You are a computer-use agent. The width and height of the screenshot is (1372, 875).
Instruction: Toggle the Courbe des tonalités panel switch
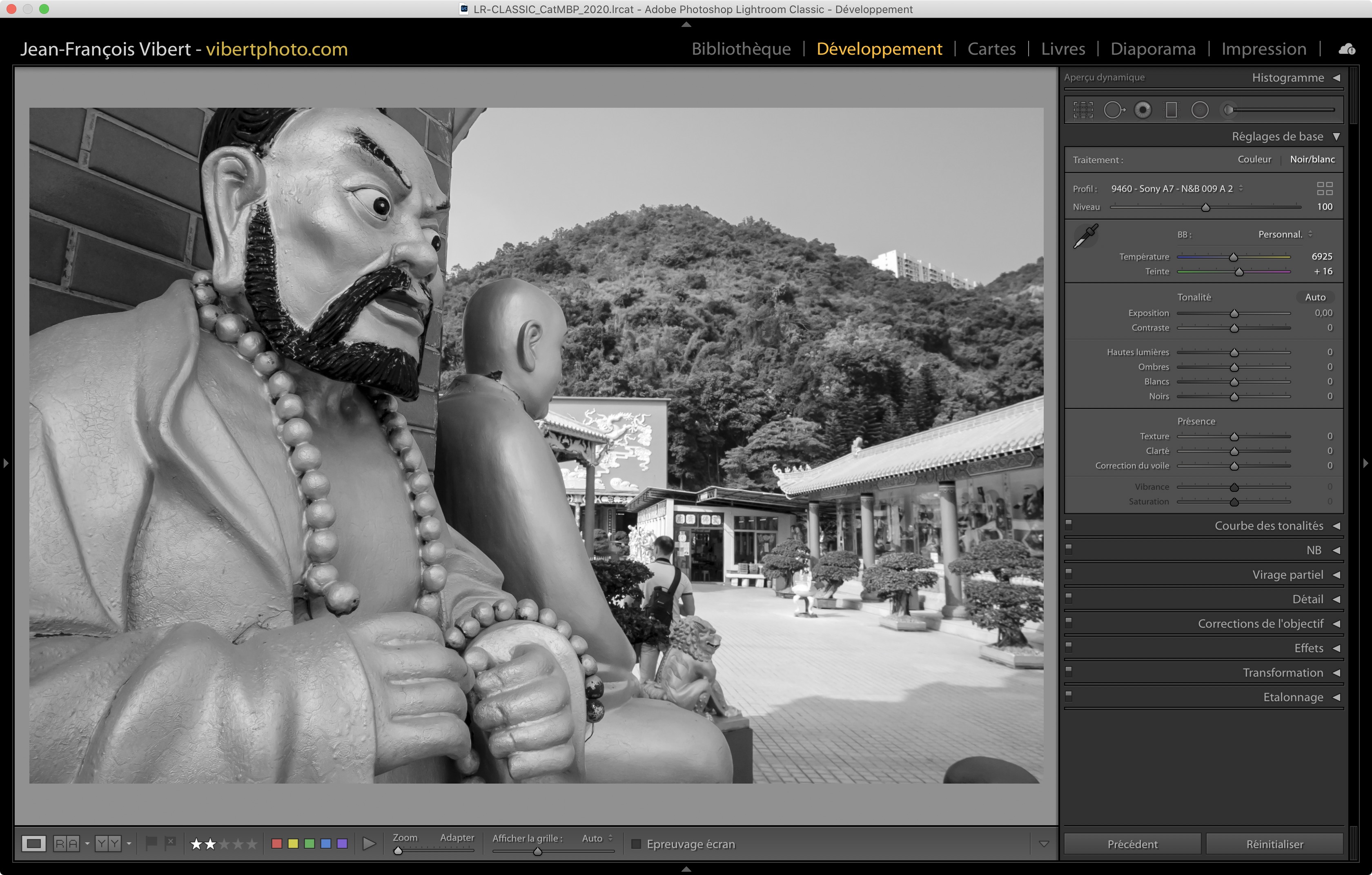coord(1069,524)
